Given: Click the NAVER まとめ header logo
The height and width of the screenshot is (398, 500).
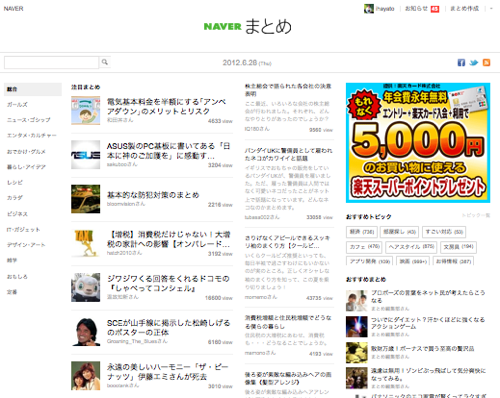Looking at the screenshot, I should [248, 27].
